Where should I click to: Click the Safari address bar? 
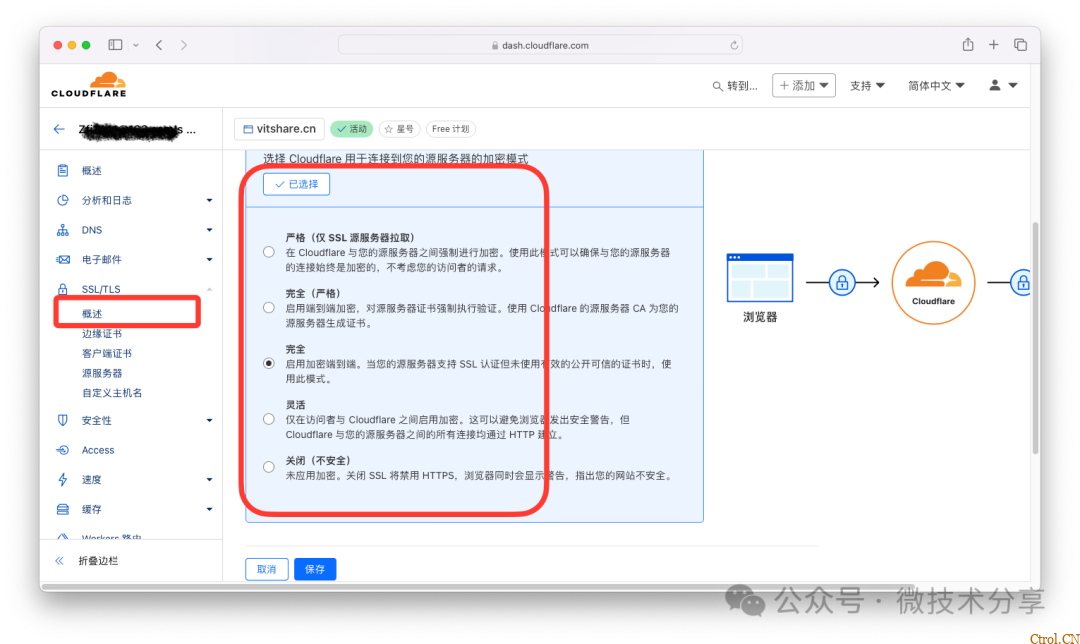pos(540,45)
